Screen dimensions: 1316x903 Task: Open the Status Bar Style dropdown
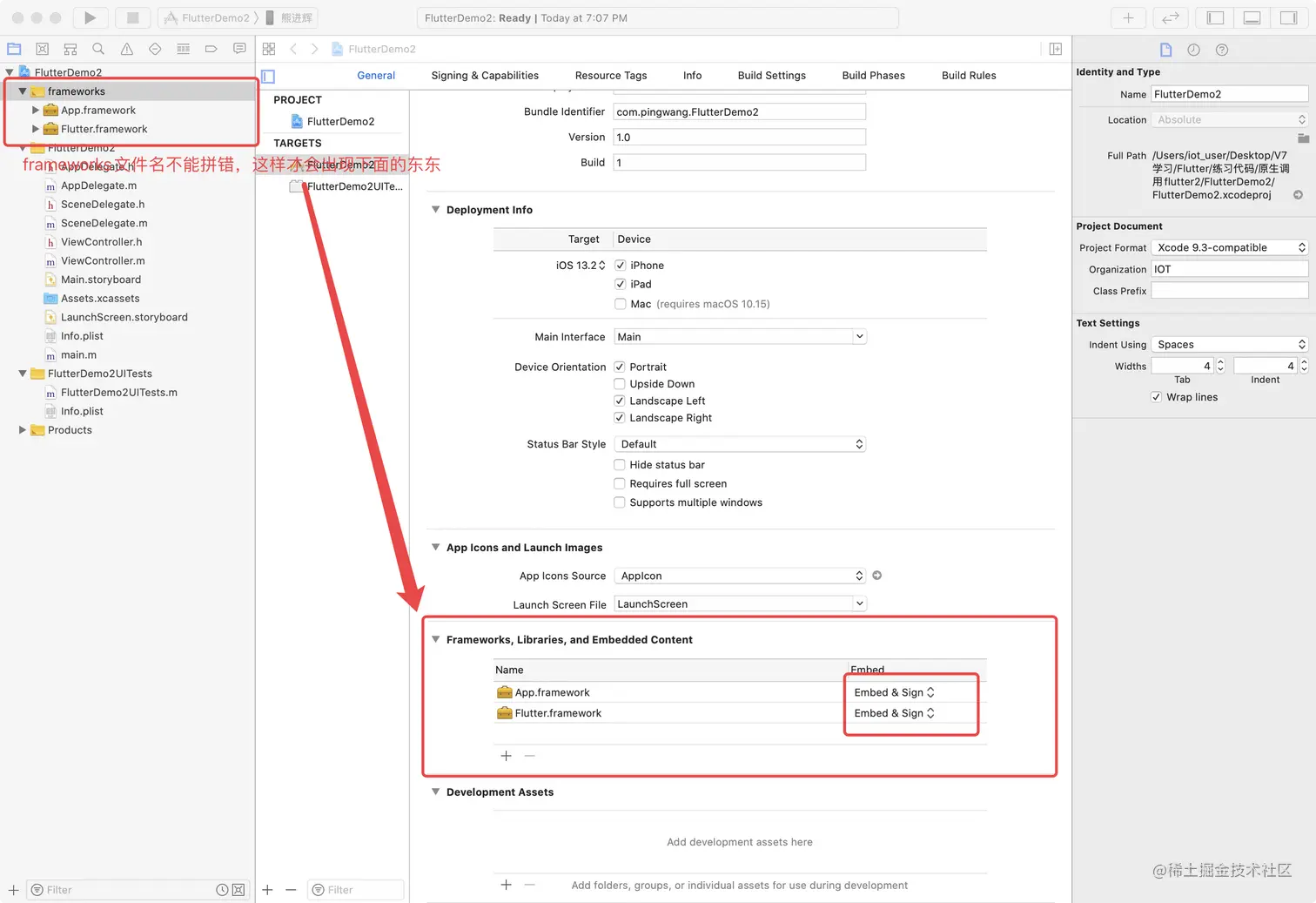pos(740,444)
